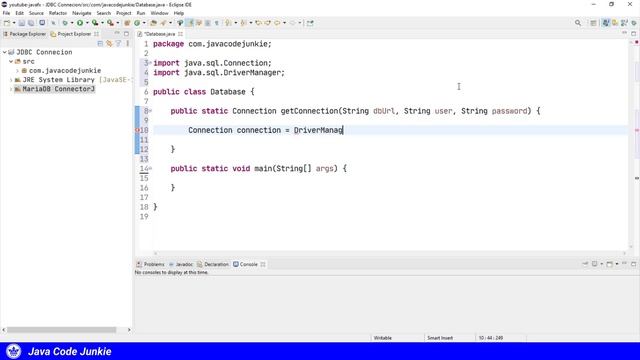Click error marker on line 10 gutter

(x=137, y=130)
